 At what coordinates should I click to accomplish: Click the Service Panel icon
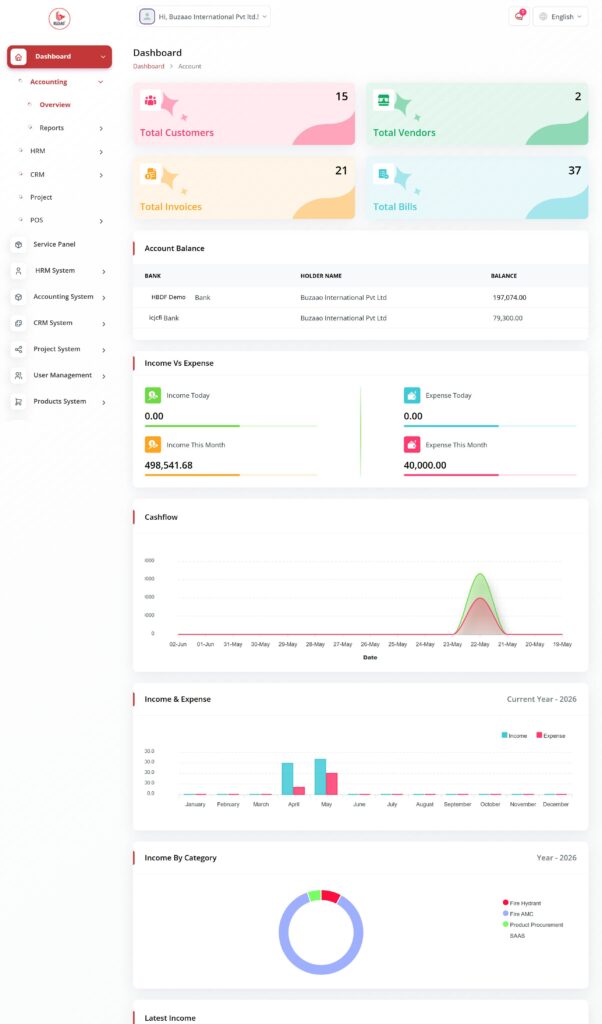pyautogui.click(x=18, y=244)
